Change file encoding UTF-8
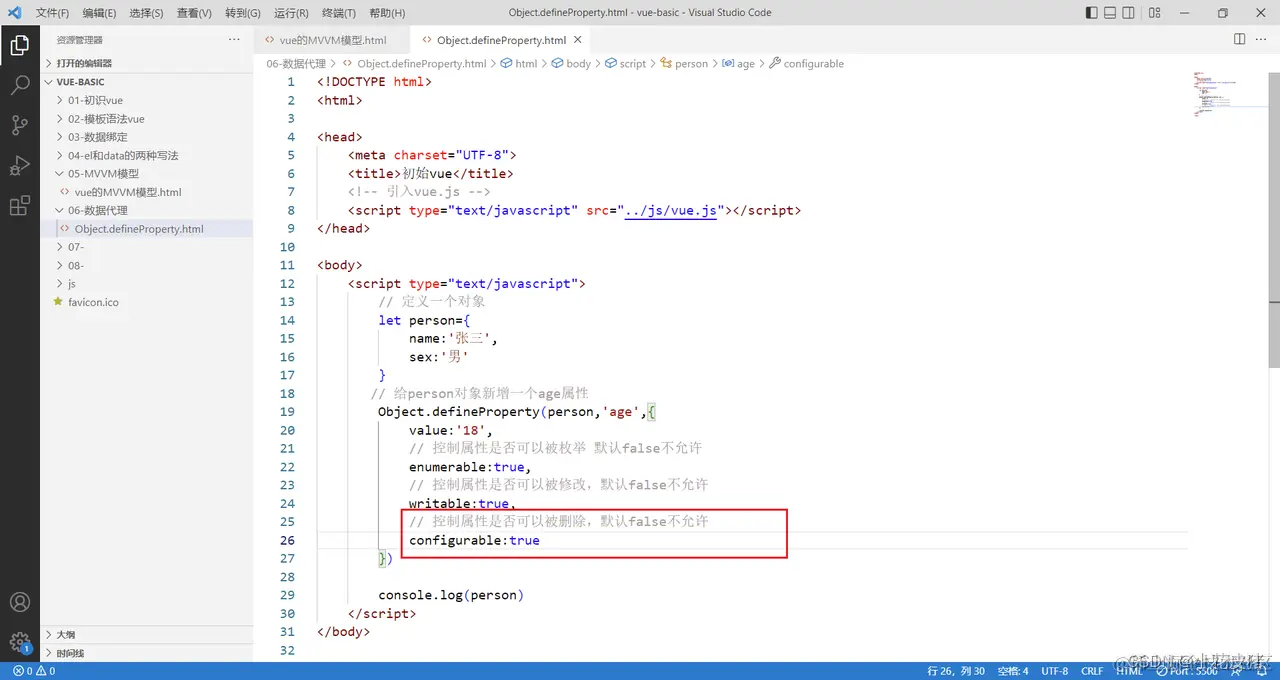 (1054, 671)
